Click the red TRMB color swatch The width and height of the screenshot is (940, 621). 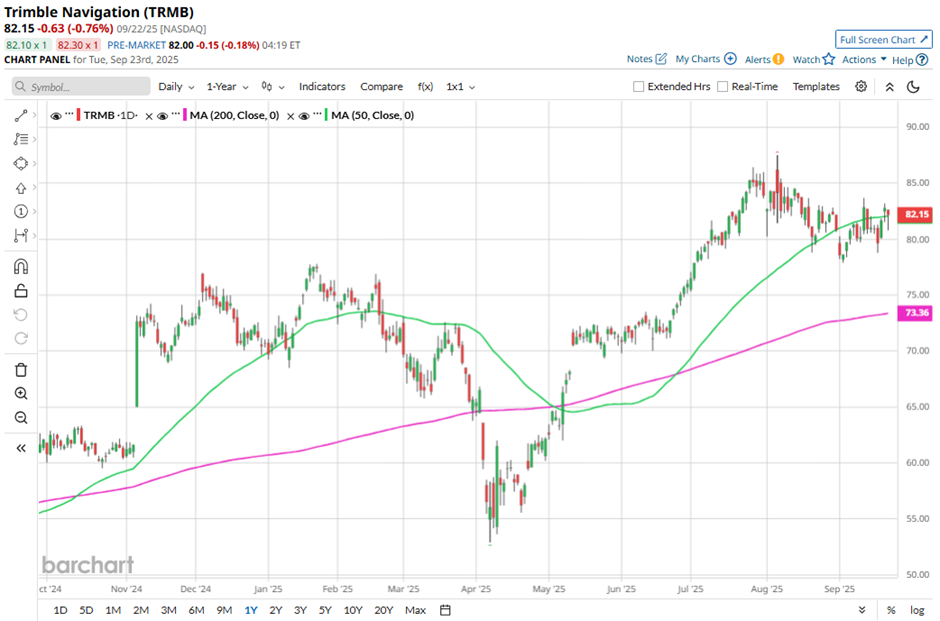click(x=79, y=116)
